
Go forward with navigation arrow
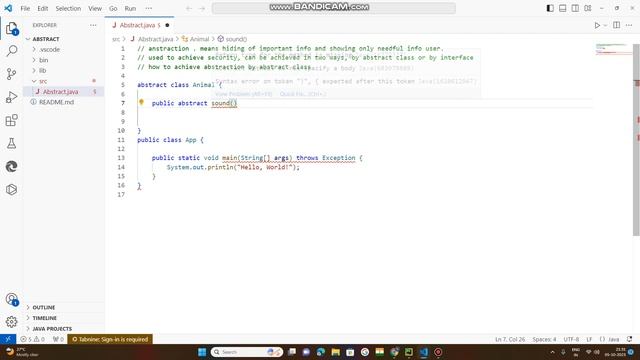202,8
